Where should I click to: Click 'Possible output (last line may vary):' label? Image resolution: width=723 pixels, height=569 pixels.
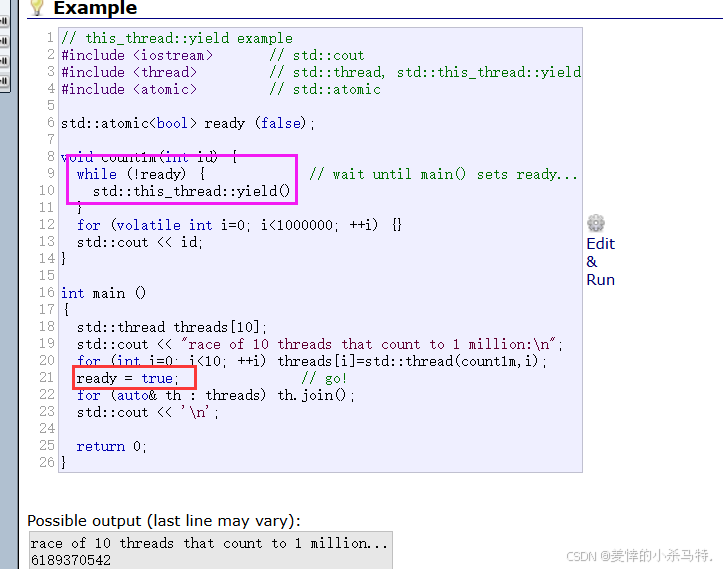coord(164,521)
